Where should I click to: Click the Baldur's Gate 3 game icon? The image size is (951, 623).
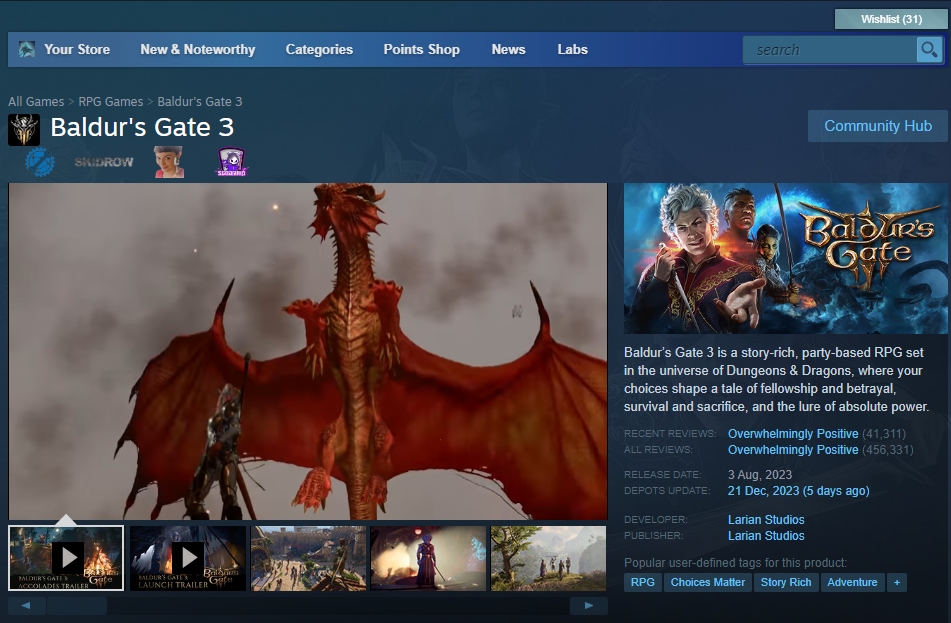tap(24, 129)
